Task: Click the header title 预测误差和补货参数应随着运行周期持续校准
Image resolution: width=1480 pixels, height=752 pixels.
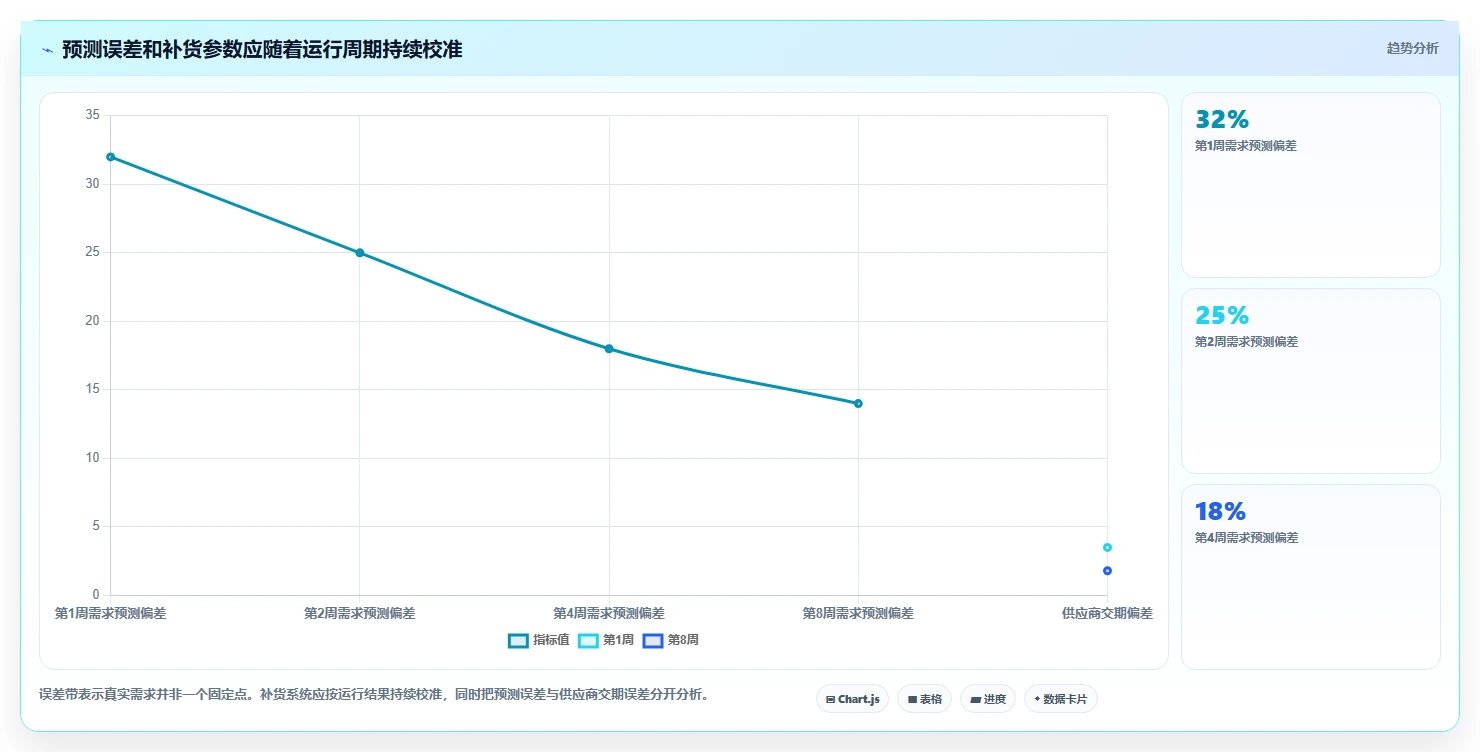Action: (262, 50)
